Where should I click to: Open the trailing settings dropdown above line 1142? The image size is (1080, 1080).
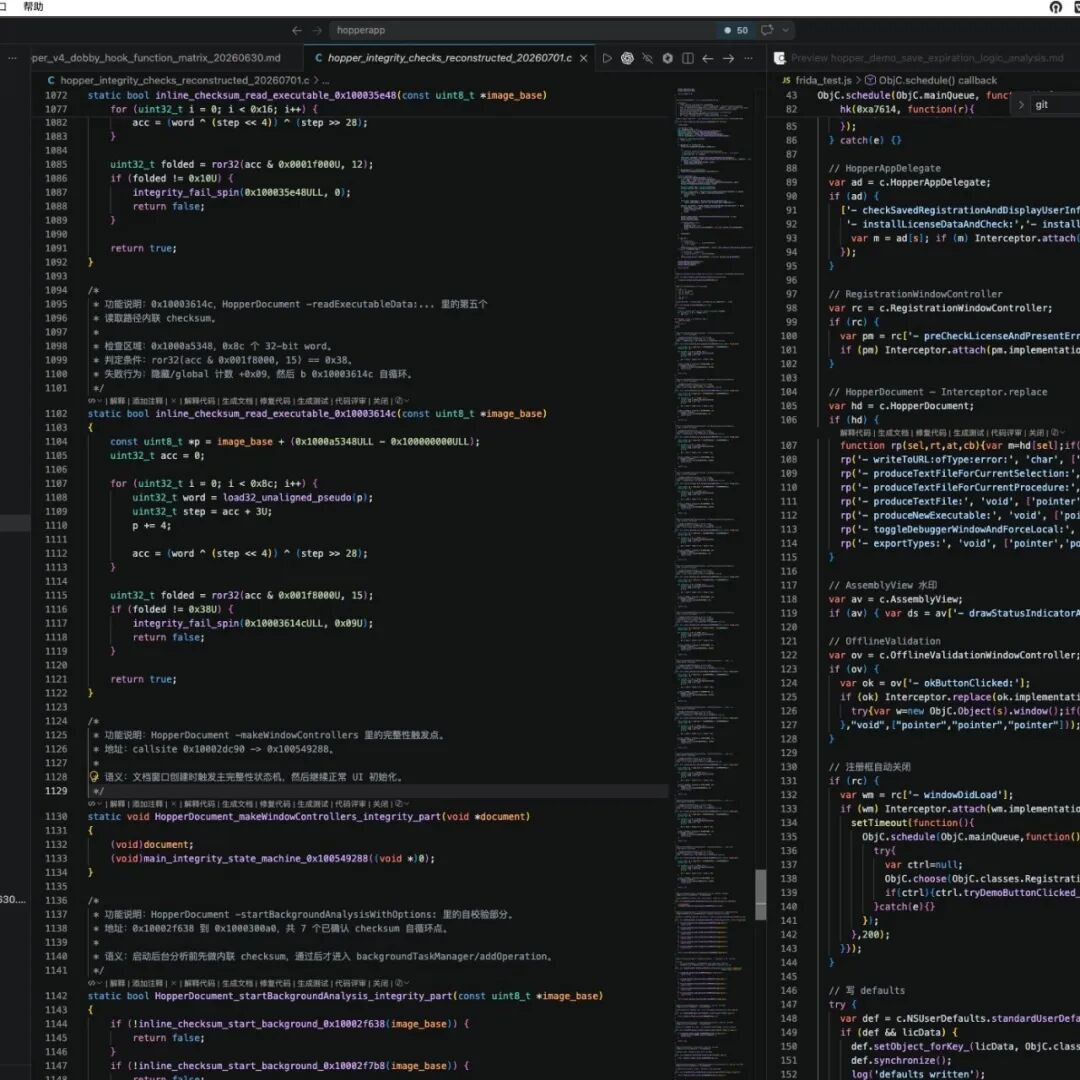click(x=402, y=983)
